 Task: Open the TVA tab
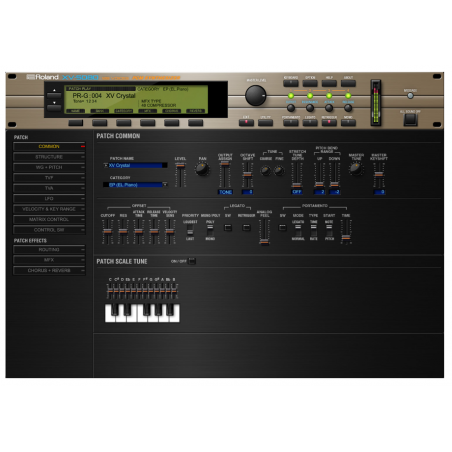(x=49, y=188)
